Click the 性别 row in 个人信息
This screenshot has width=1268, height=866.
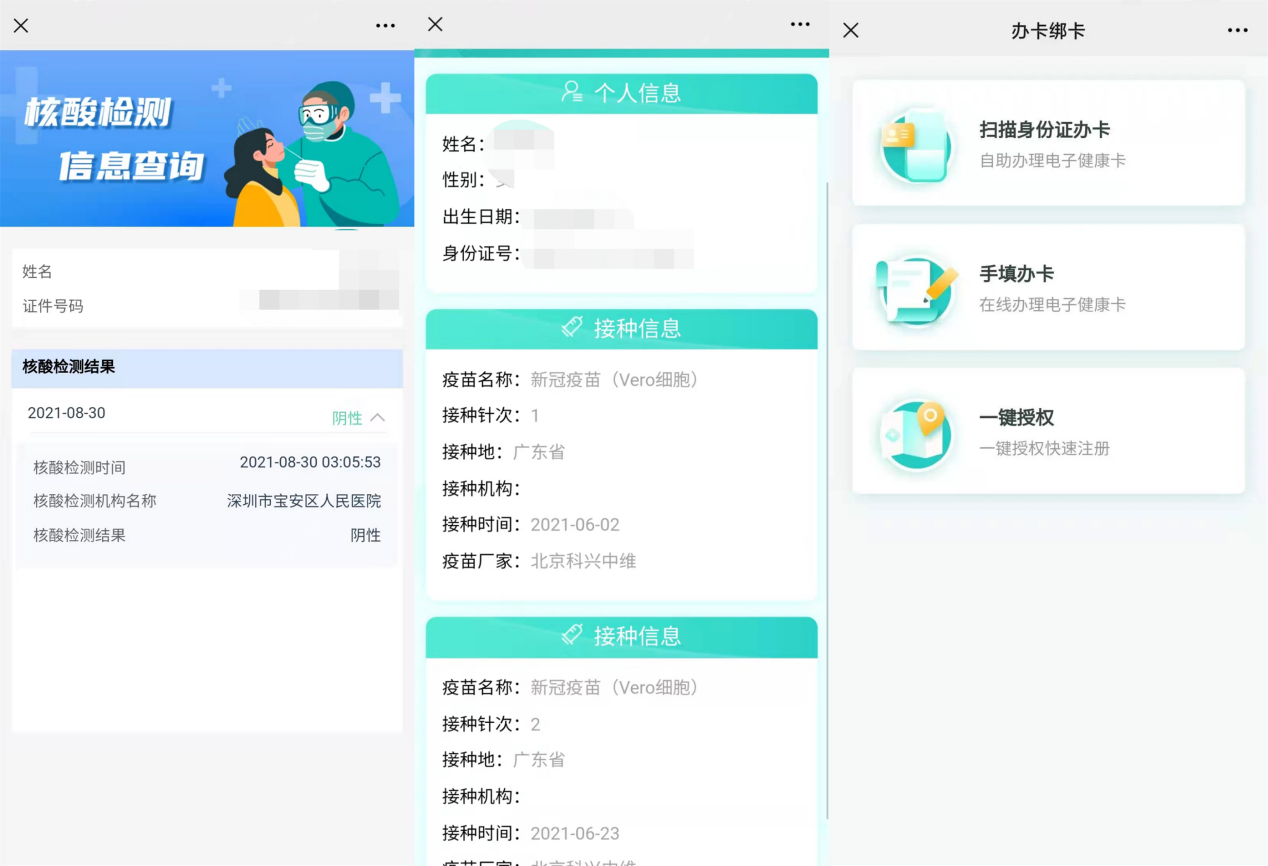point(622,180)
